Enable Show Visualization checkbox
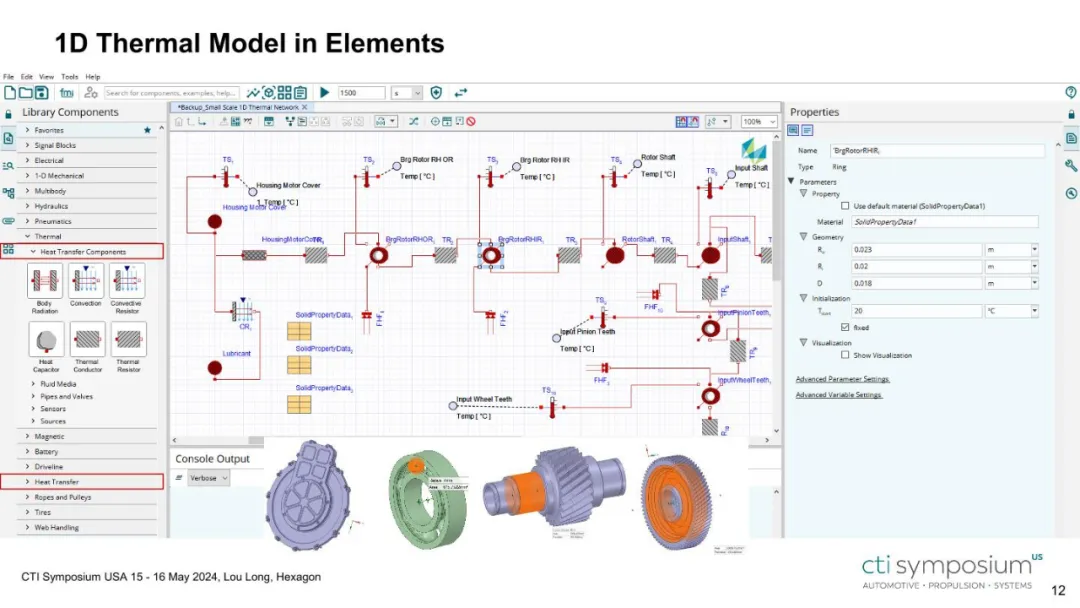The image size is (1080, 608). coord(845,355)
